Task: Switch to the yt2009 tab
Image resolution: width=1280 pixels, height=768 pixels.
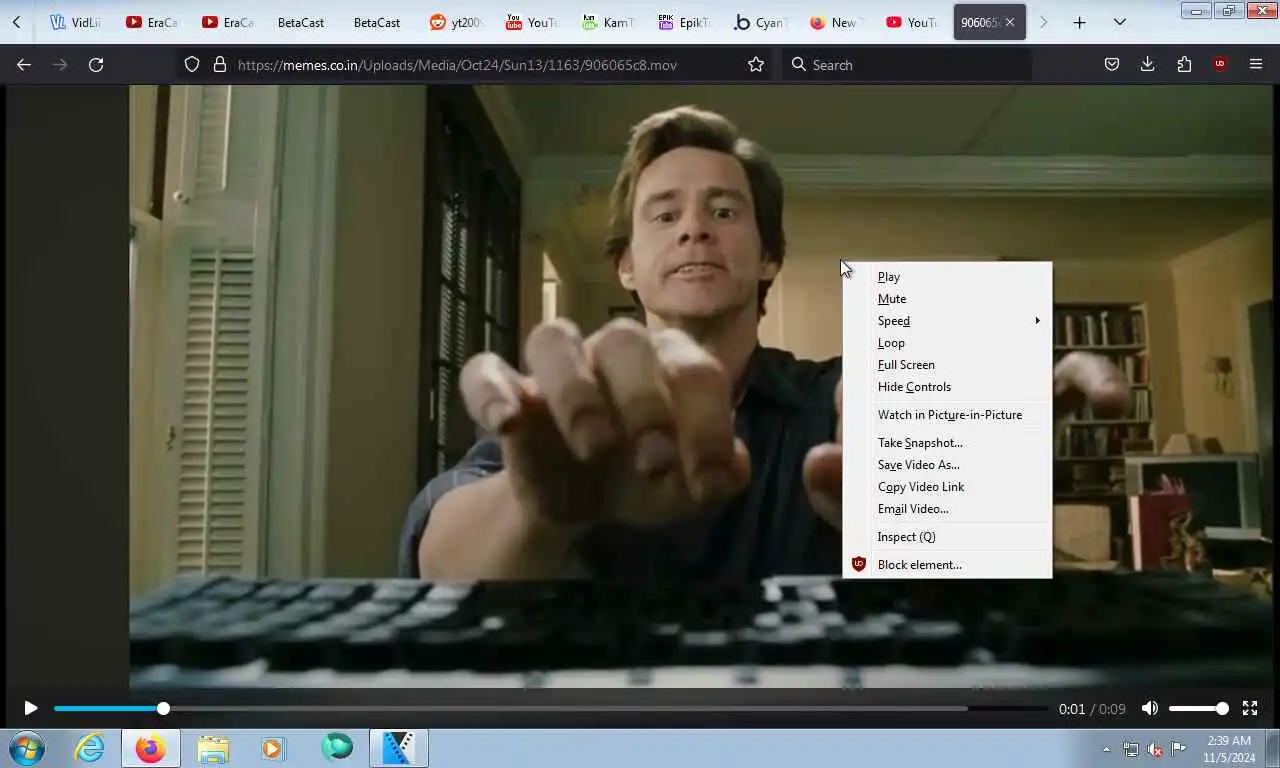Action: coord(455,22)
